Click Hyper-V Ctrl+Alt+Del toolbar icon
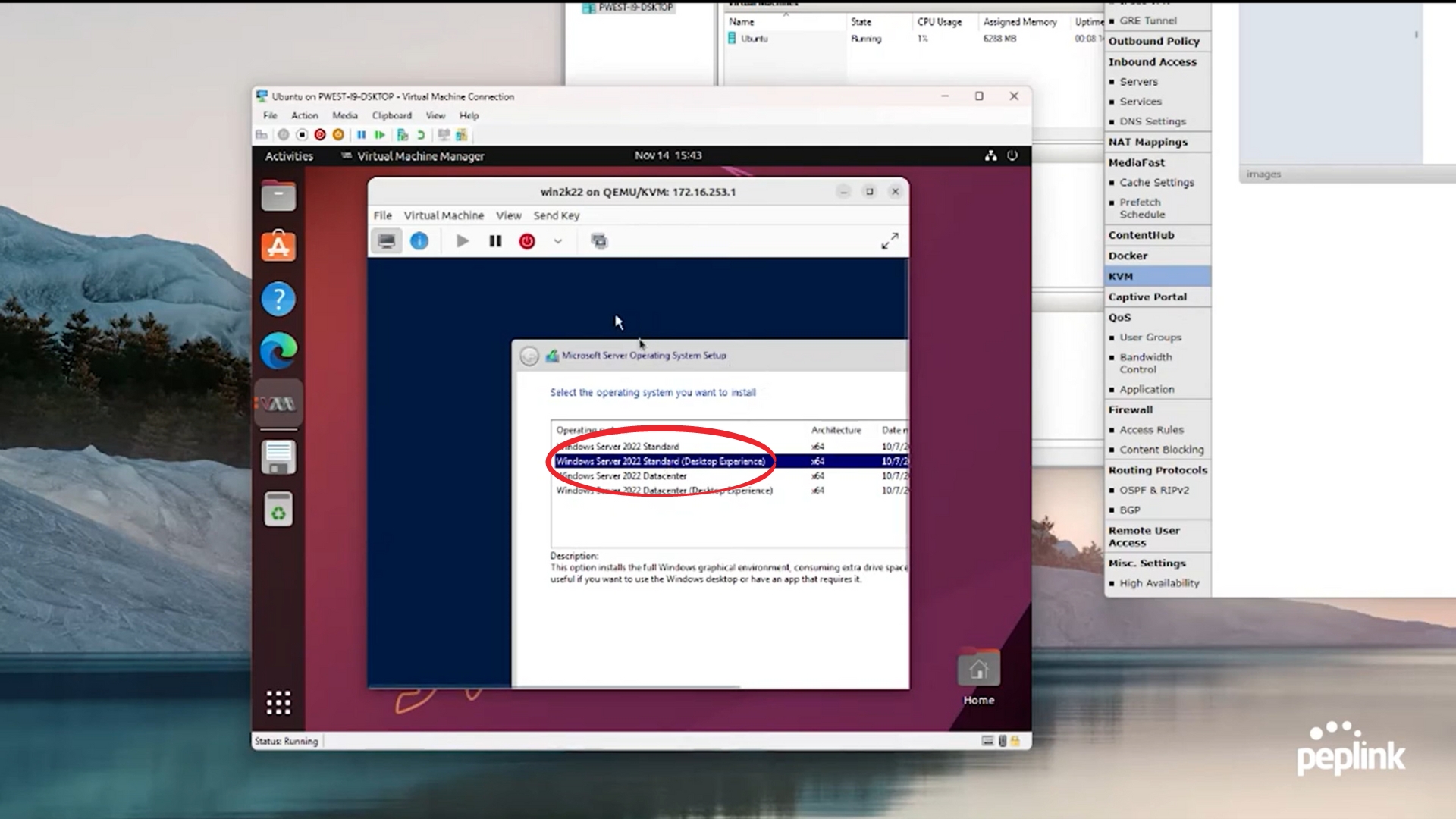 [x=262, y=135]
